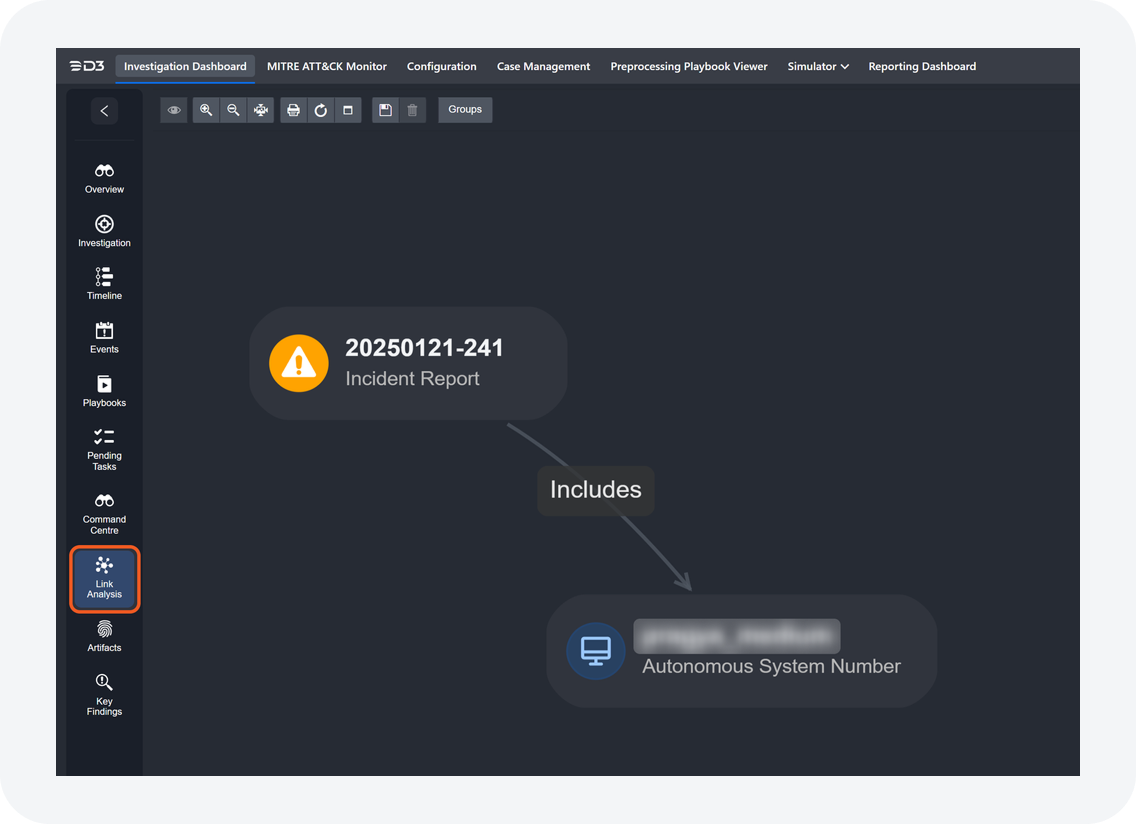Expand the Simulator dropdown menu
This screenshot has height=824, width=1136.
(817, 67)
